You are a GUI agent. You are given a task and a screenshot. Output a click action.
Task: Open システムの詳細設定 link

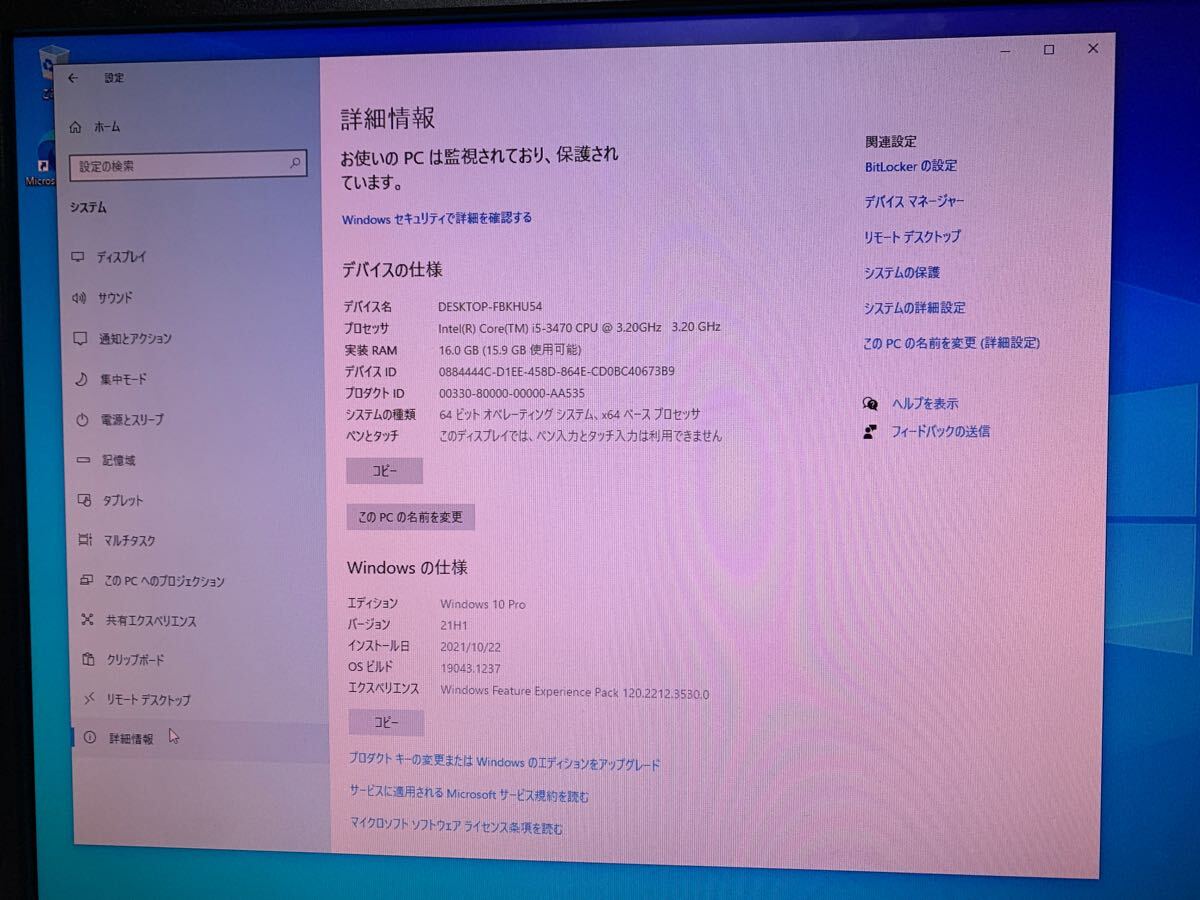(915, 308)
